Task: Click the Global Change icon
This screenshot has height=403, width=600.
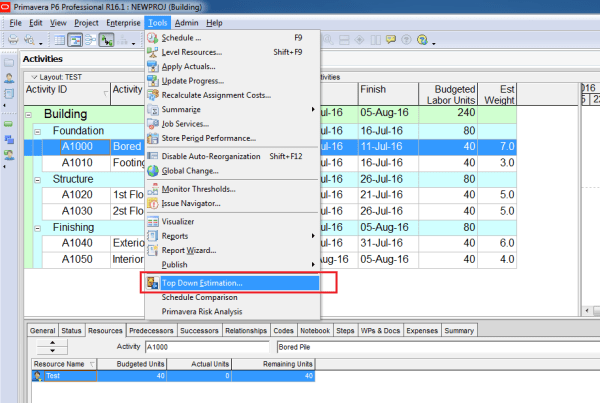Action: (153, 171)
